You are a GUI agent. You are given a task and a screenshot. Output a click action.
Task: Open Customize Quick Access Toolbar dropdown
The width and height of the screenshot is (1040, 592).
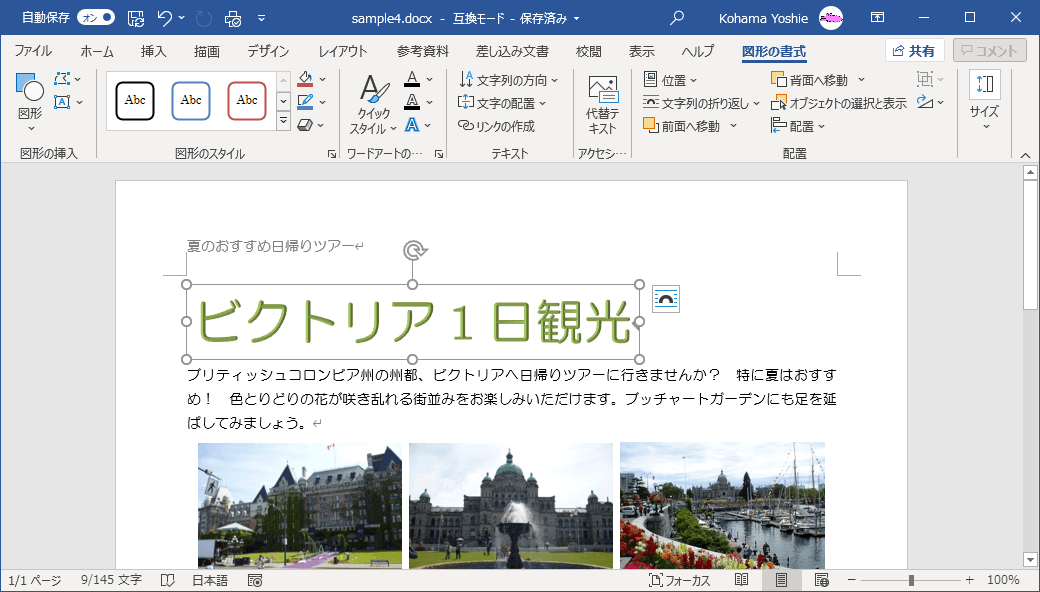261,18
